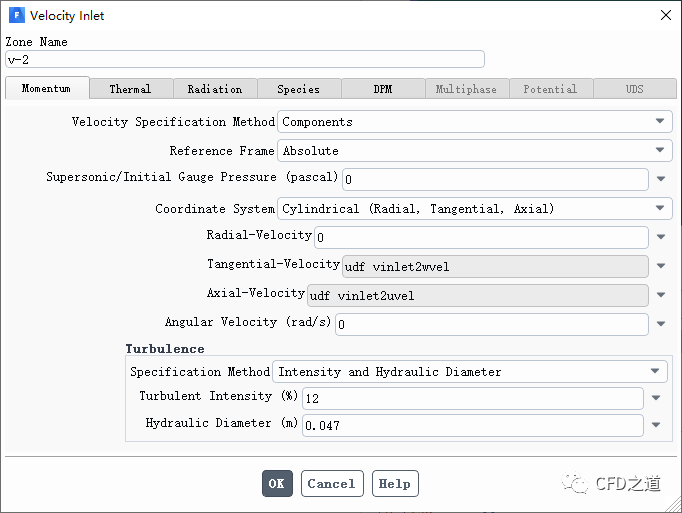Click the Fluent app icon in title bar

point(16,16)
